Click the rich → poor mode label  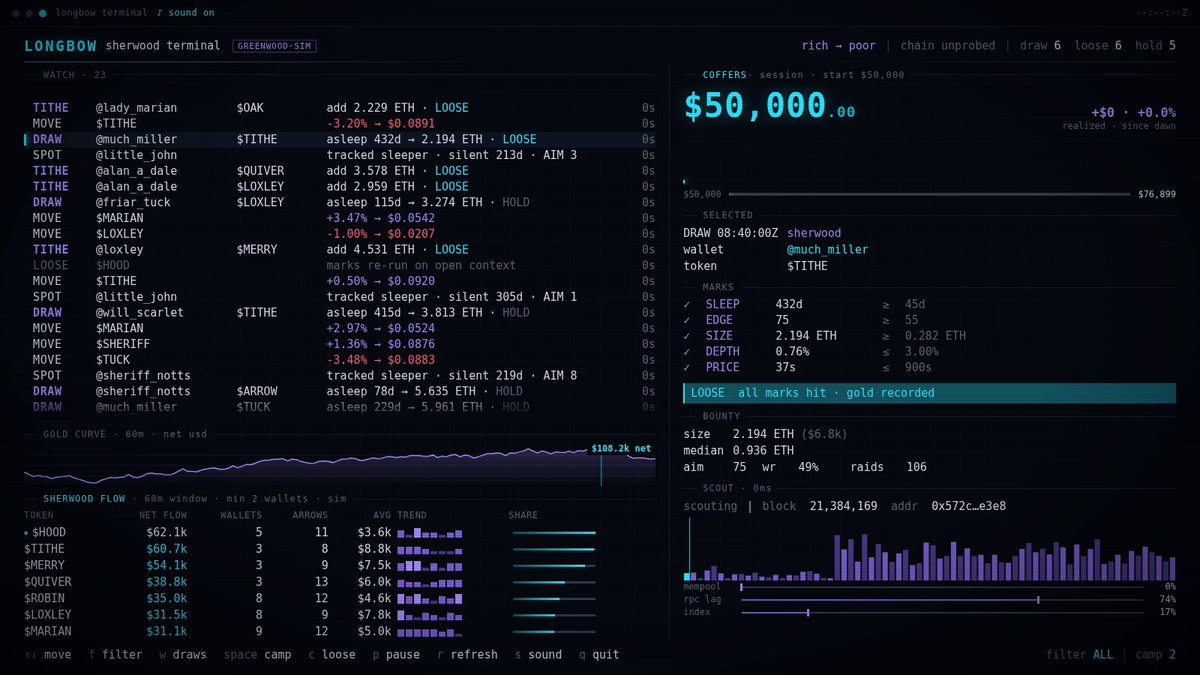coord(838,46)
